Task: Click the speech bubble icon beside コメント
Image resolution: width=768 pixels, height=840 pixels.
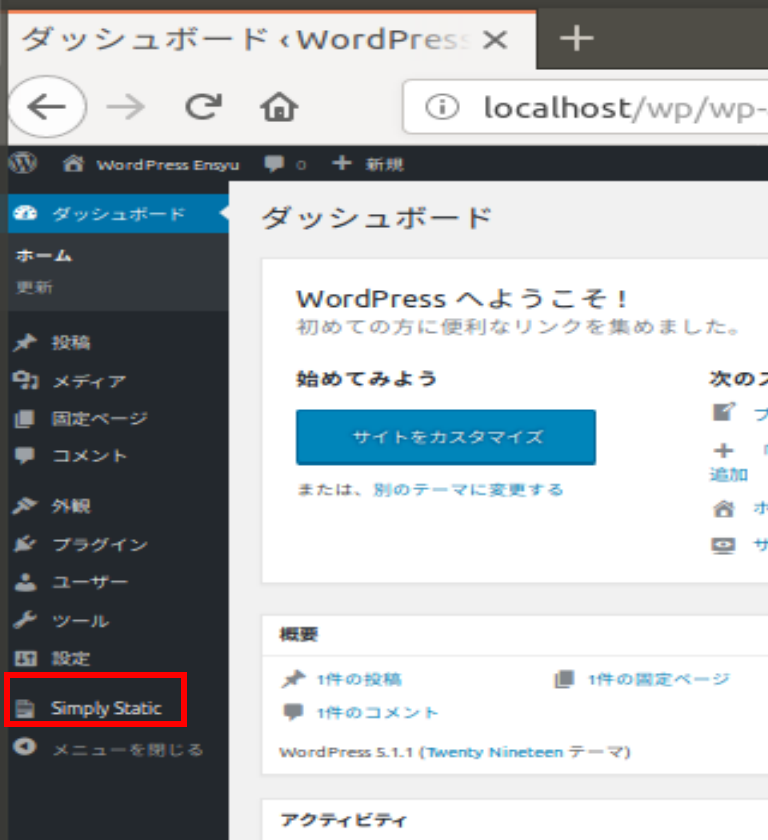Action: pyautogui.click(x=25, y=456)
